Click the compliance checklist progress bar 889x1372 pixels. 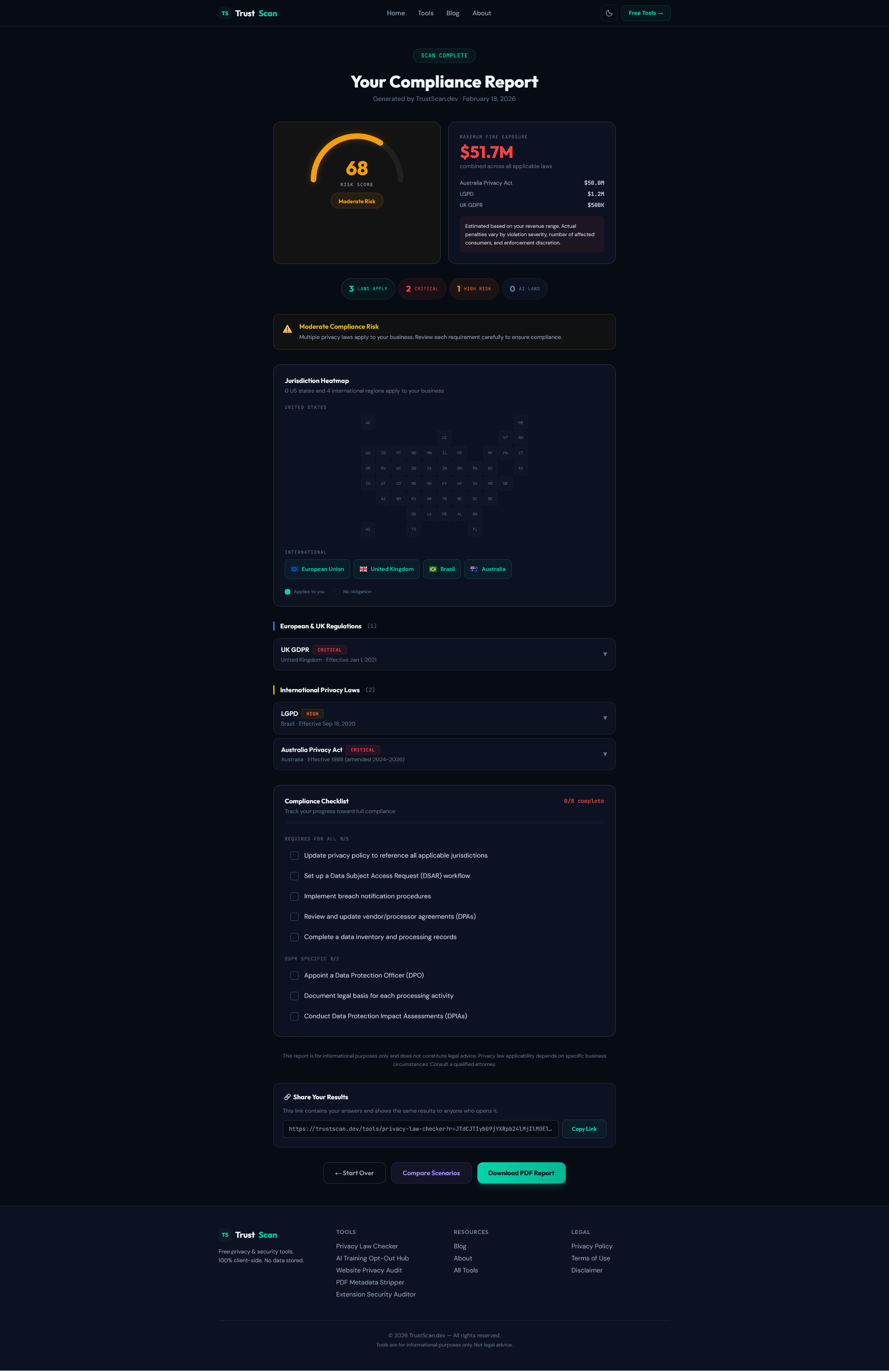coord(444,823)
